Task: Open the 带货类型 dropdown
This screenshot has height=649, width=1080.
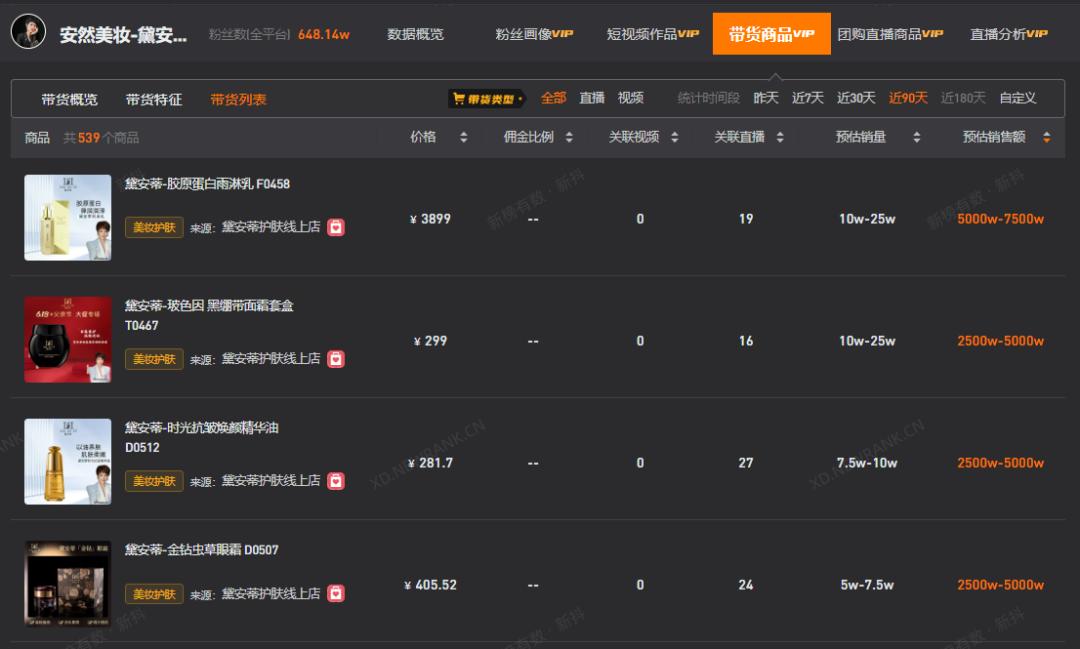Action: coord(489,99)
